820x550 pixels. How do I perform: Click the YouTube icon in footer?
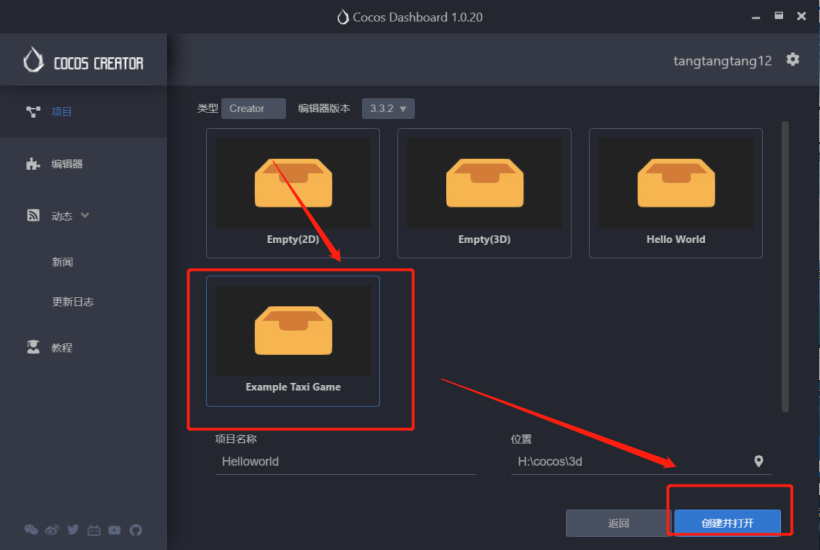[x=115, y=530]
